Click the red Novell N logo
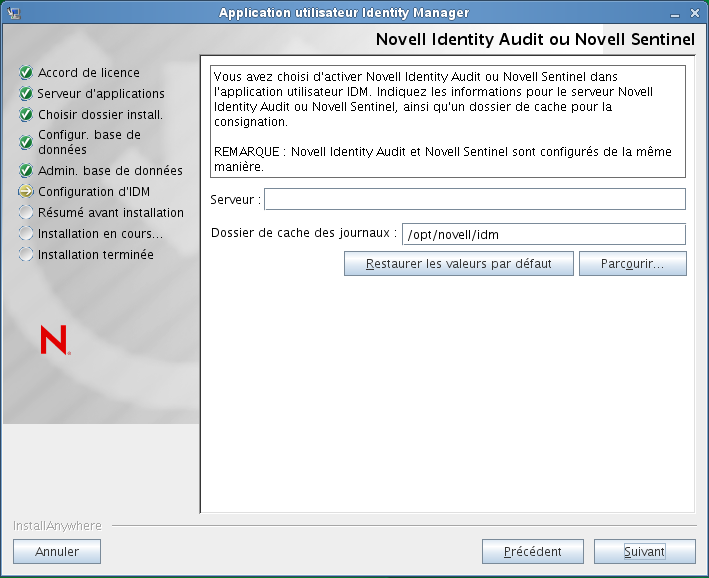The width and height of the screenshot is (709, 578). pyautogui.click(x=55, y=340)
